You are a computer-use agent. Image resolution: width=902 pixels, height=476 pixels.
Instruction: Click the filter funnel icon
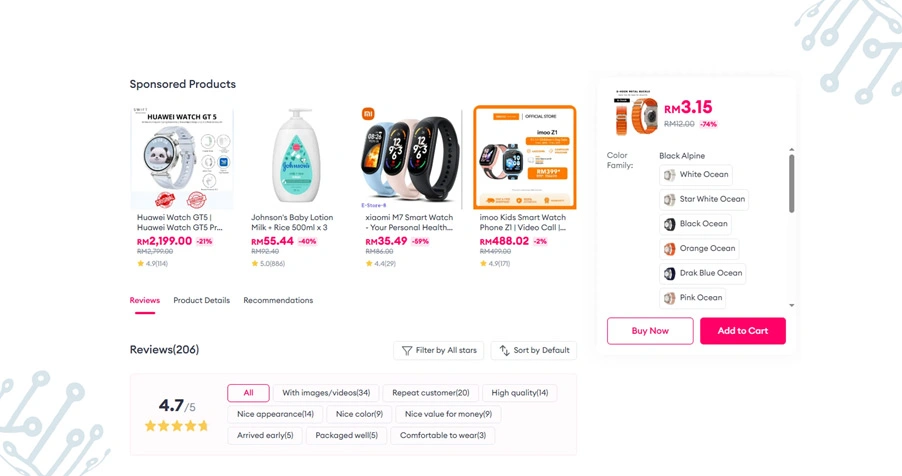tap(407, 351)
